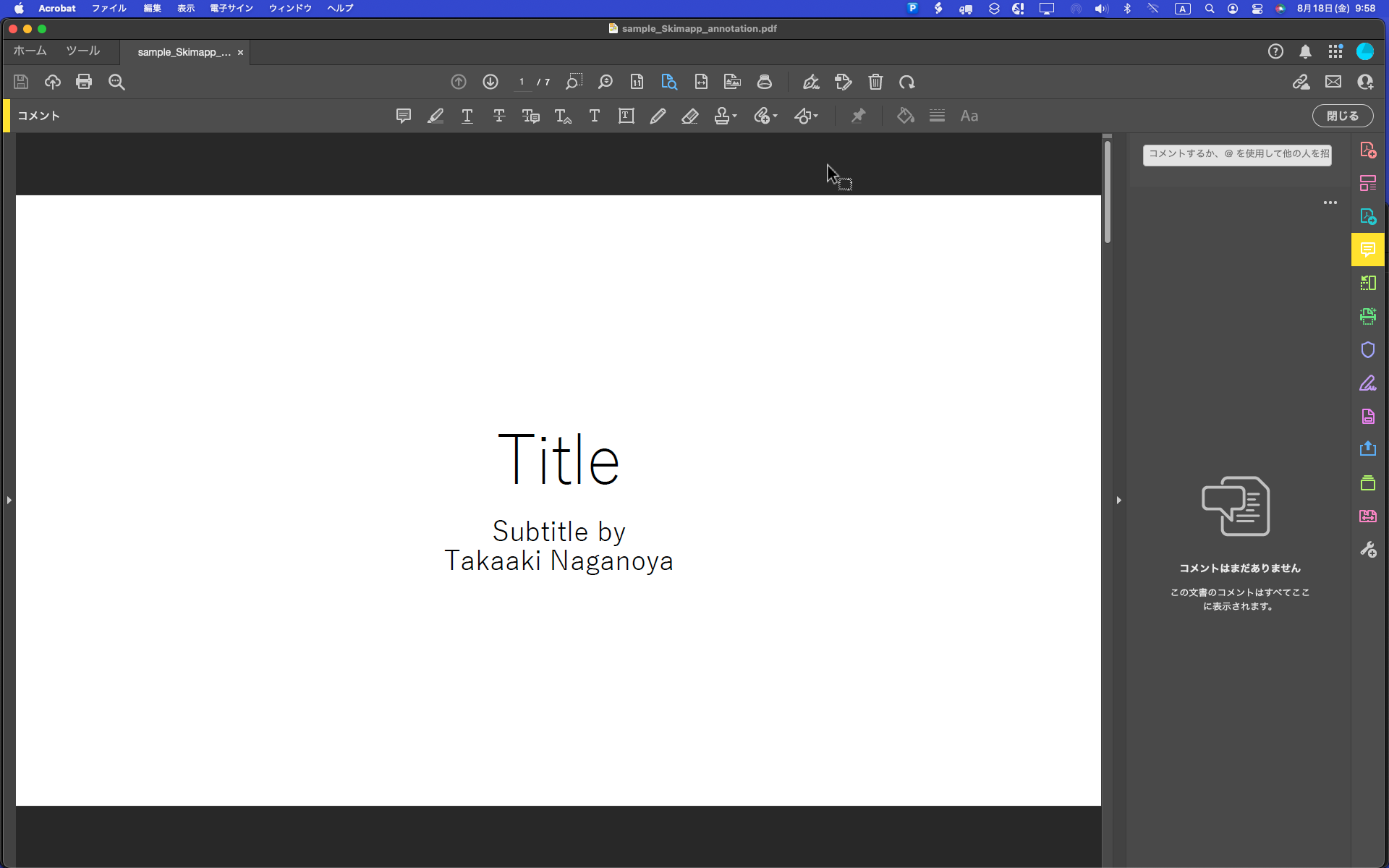The image size is (1389, 868).
Task: Click the delete trash icon
Action: (875, 82)
